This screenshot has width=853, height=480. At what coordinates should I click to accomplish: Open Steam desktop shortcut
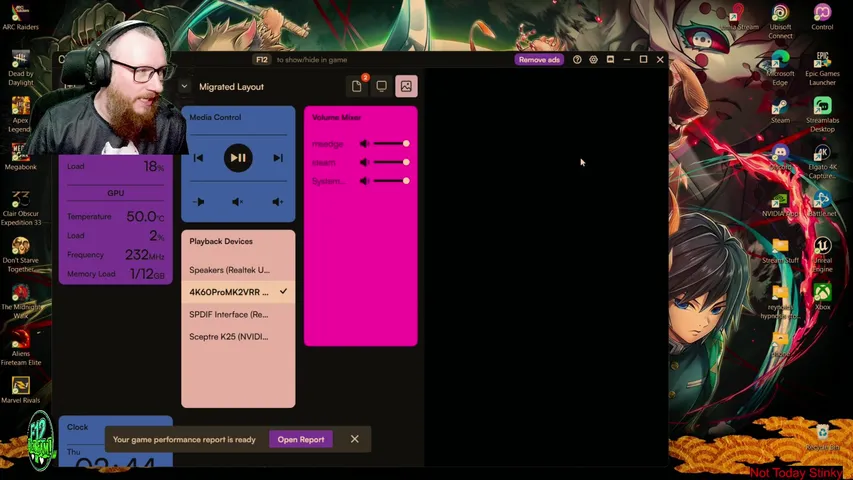(780, 111)
